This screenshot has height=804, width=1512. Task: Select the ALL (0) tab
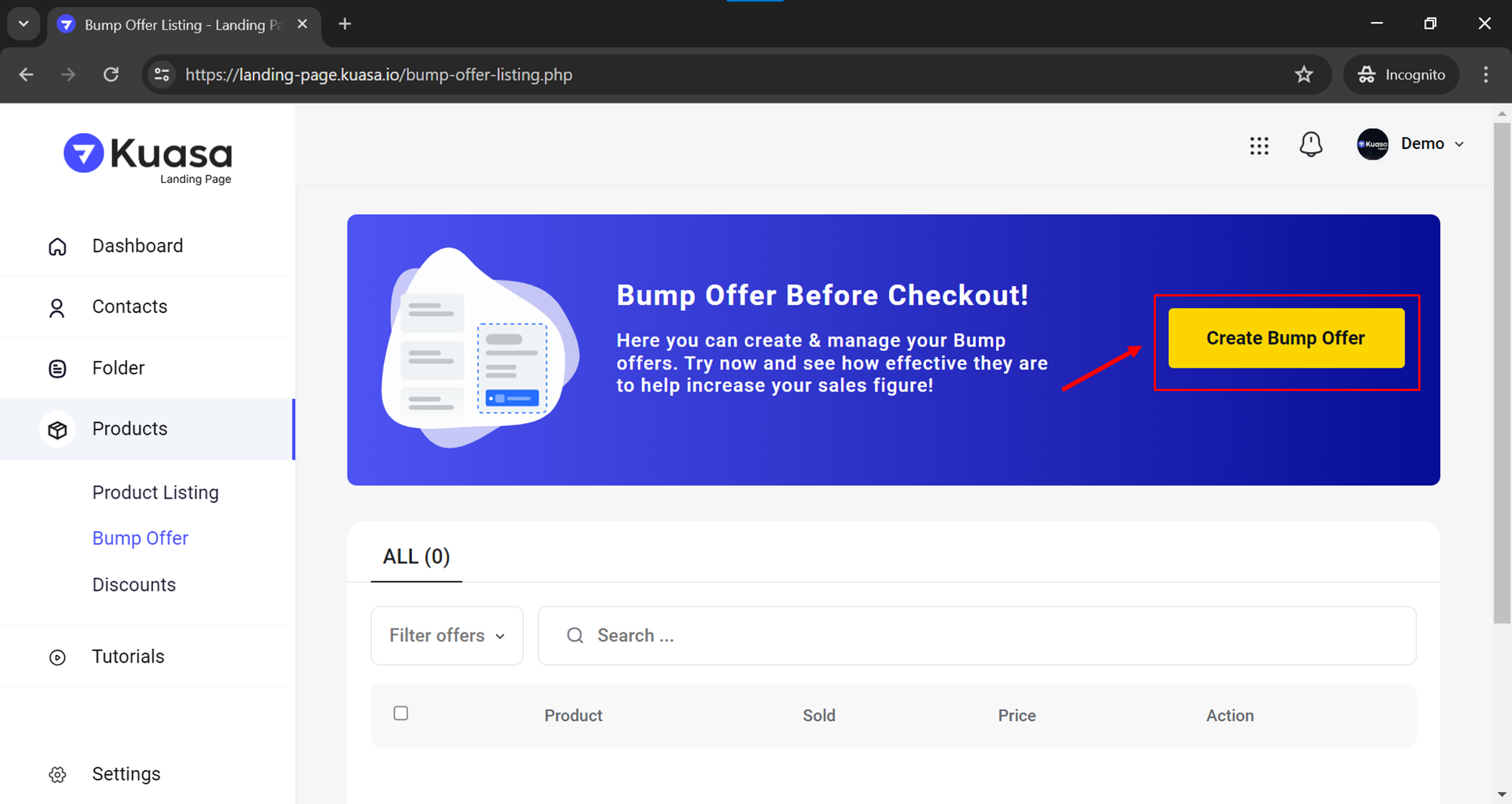(x=416, y=557)
